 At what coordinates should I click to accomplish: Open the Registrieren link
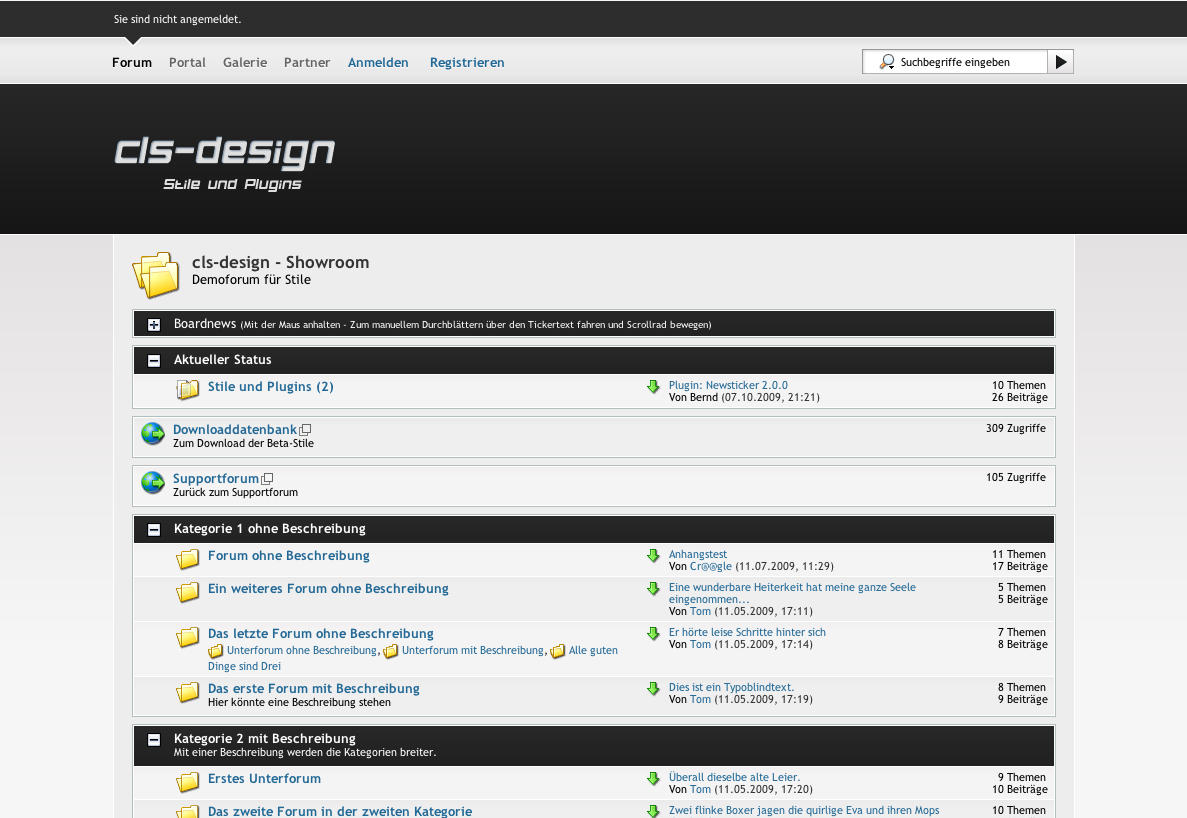467,62
